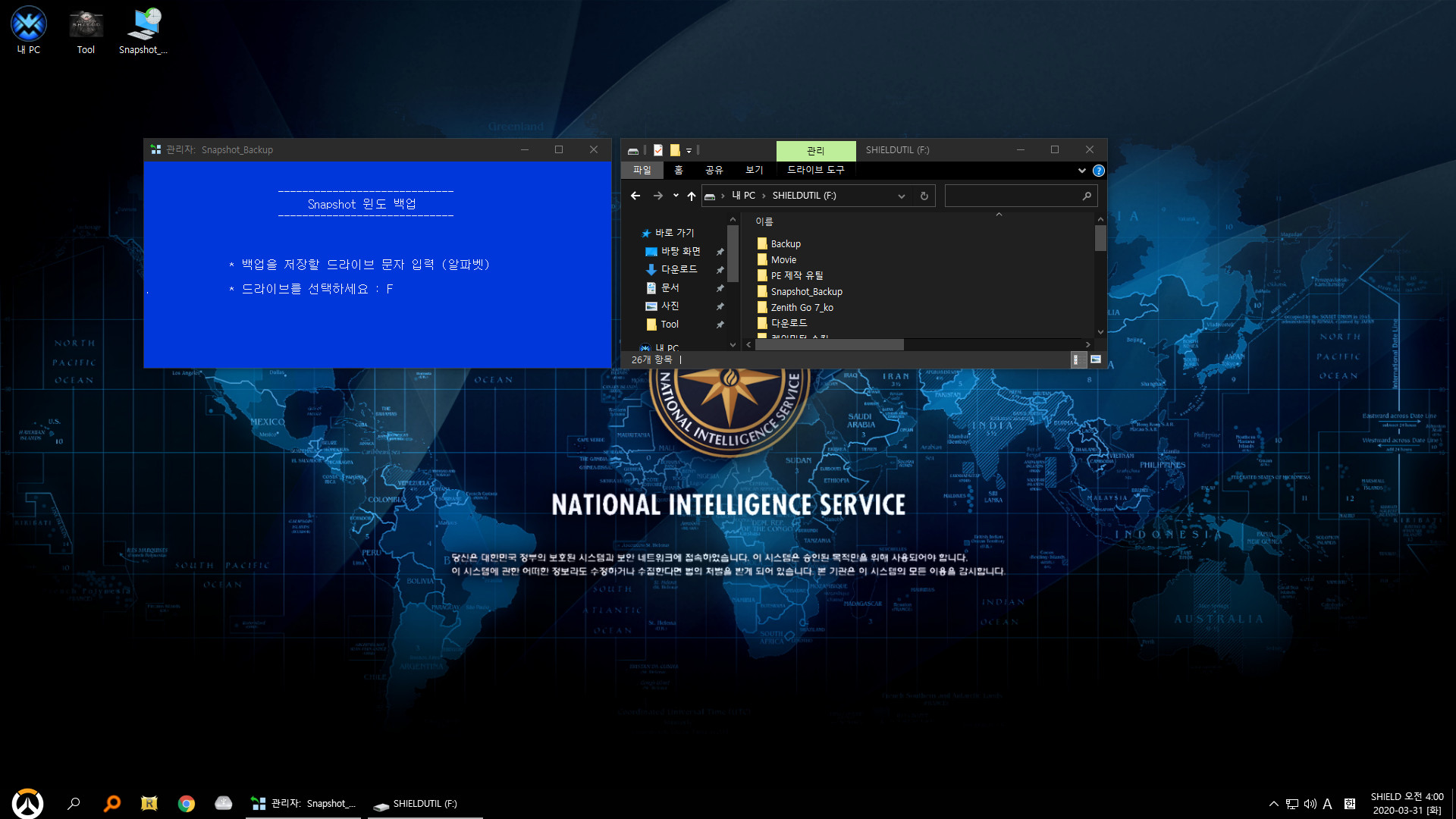
Task: Select 바로 가기 in navigation pane
Action: coord(668,233)
